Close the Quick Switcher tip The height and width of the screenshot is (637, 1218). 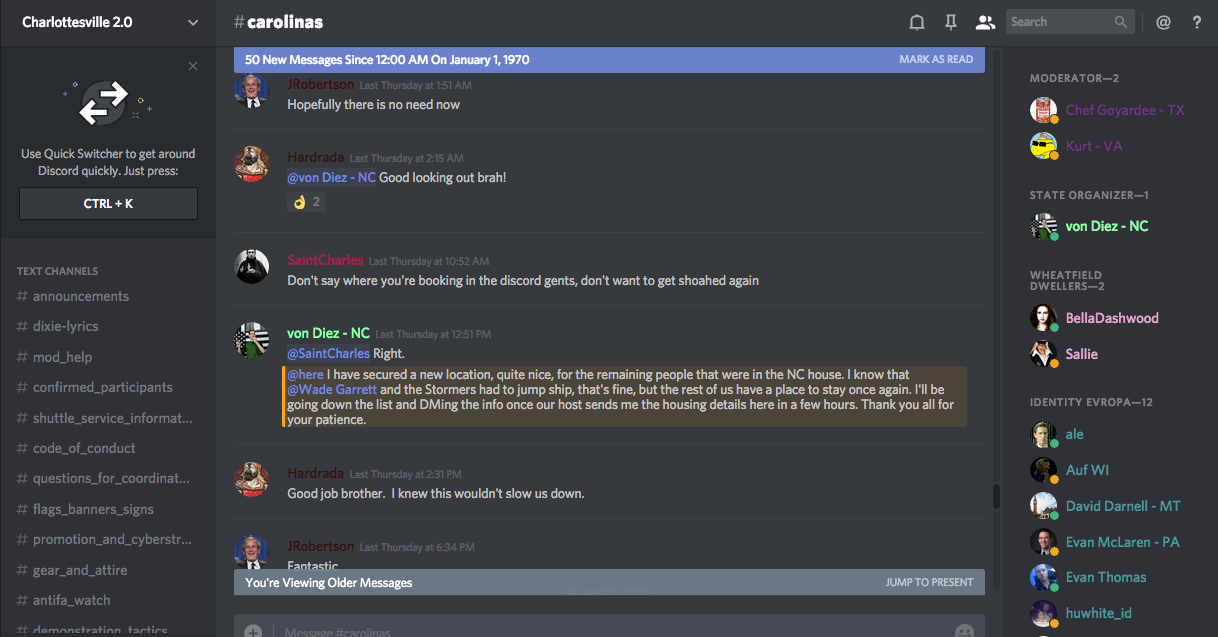tap(193, 66)
